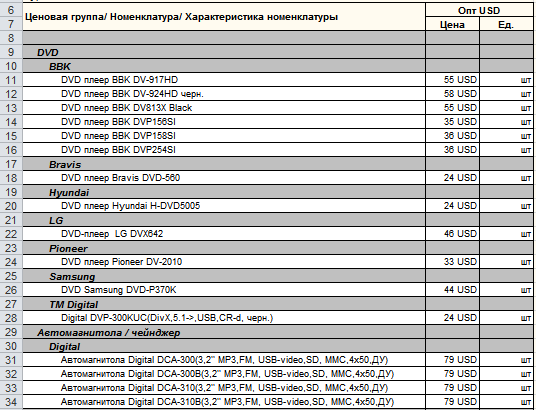Select the Hyundai subgroup cell

click(224, 192)
